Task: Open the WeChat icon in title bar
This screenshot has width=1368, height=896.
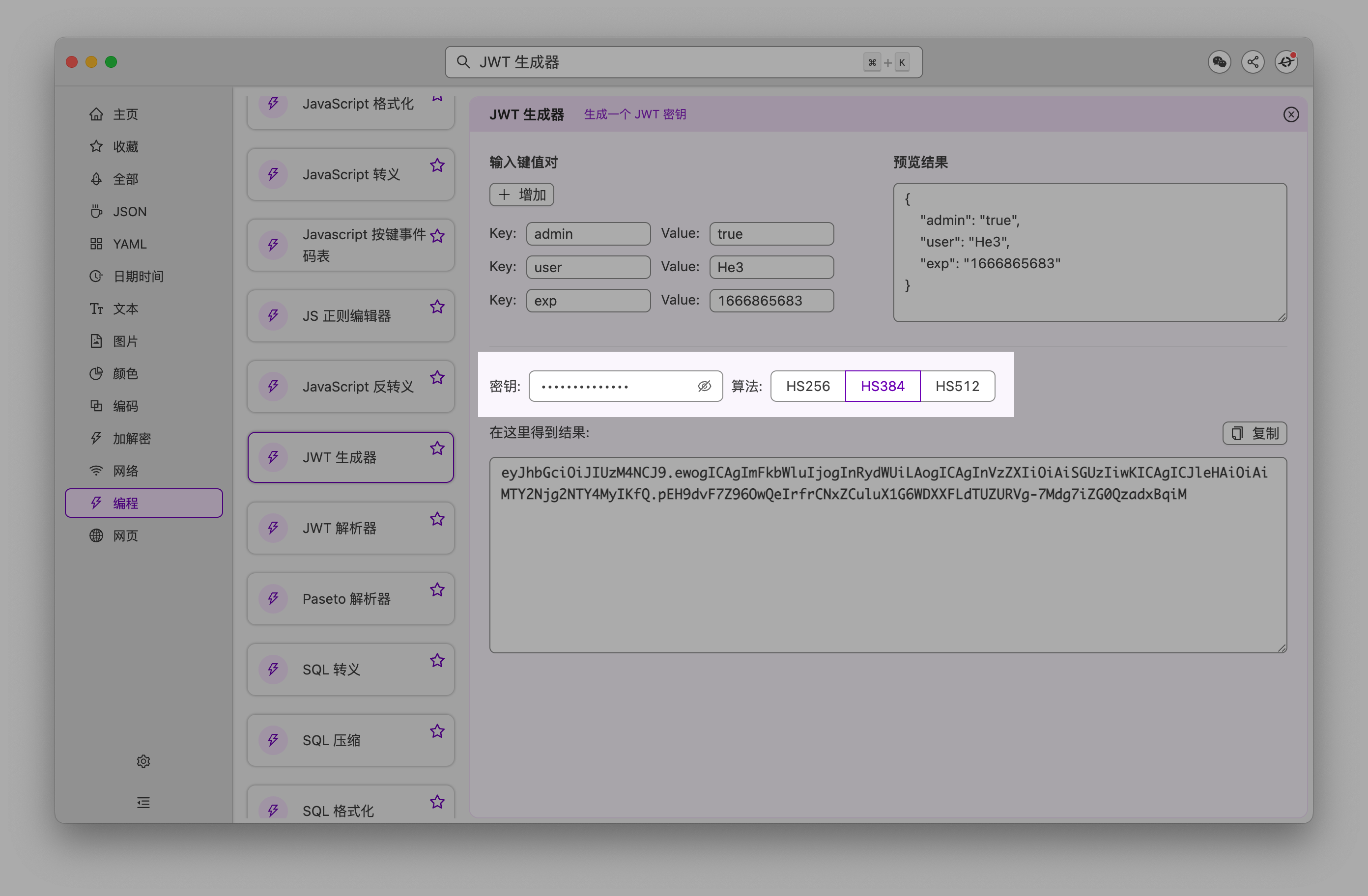Action: 1219,62
